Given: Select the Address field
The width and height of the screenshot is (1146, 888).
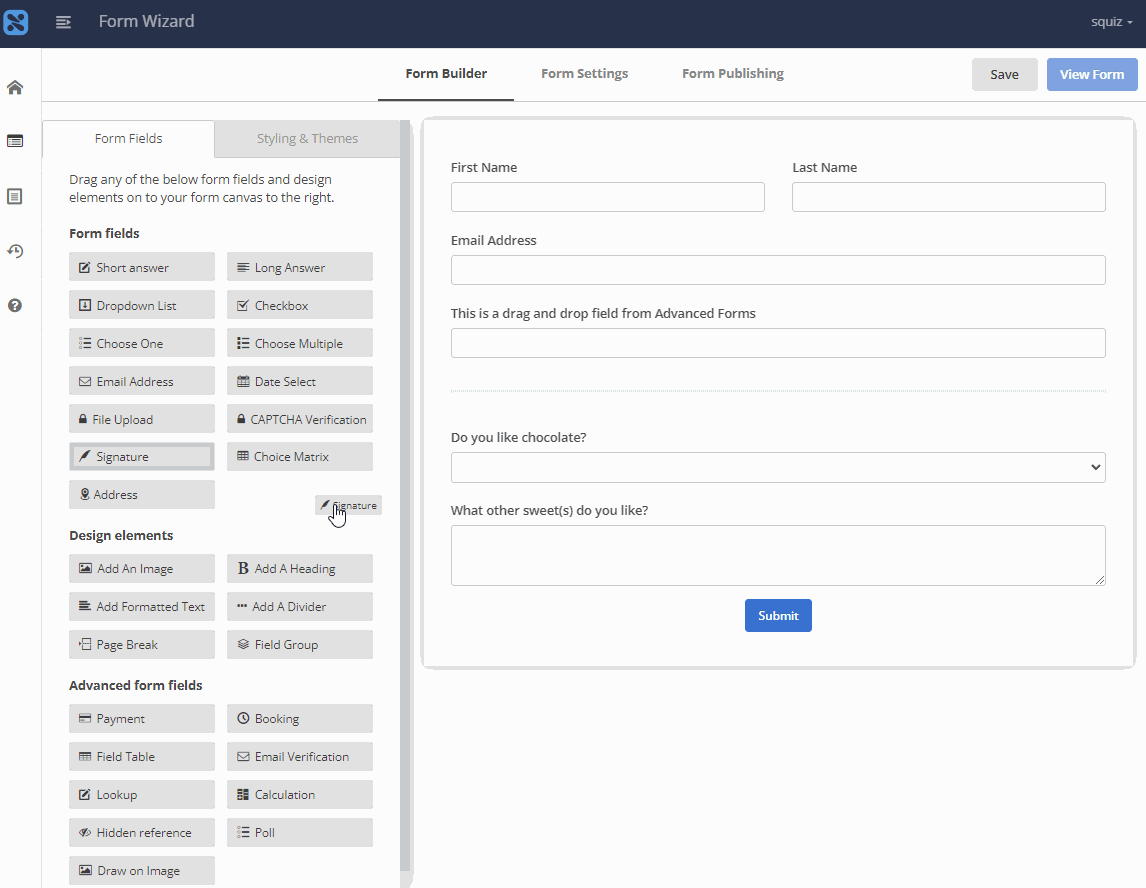Looking at the screenshot, I should (x=142, y=495).
